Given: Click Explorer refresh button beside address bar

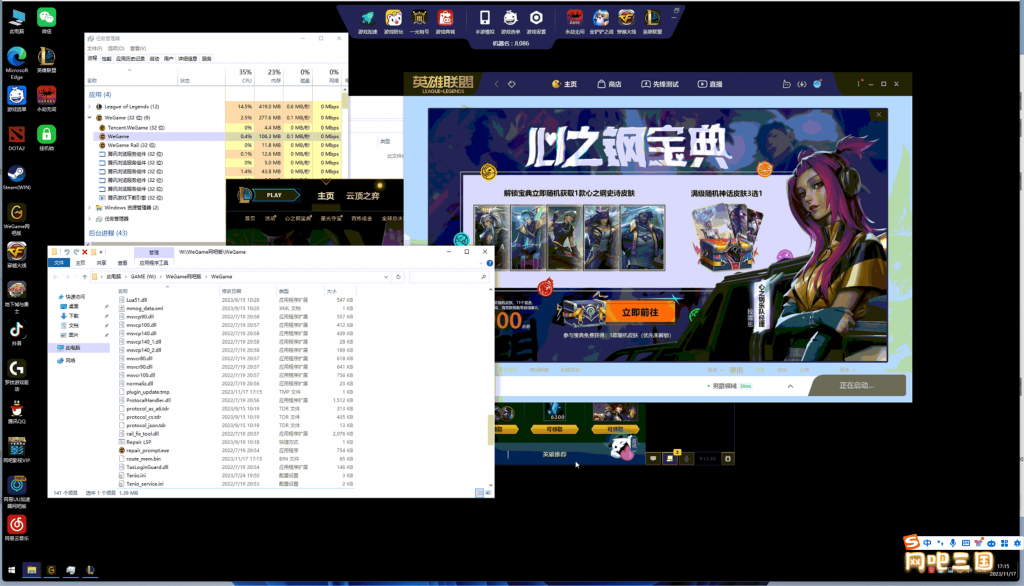Looking at the screenshot, I should pyautogui.click(x=398, y=277).
